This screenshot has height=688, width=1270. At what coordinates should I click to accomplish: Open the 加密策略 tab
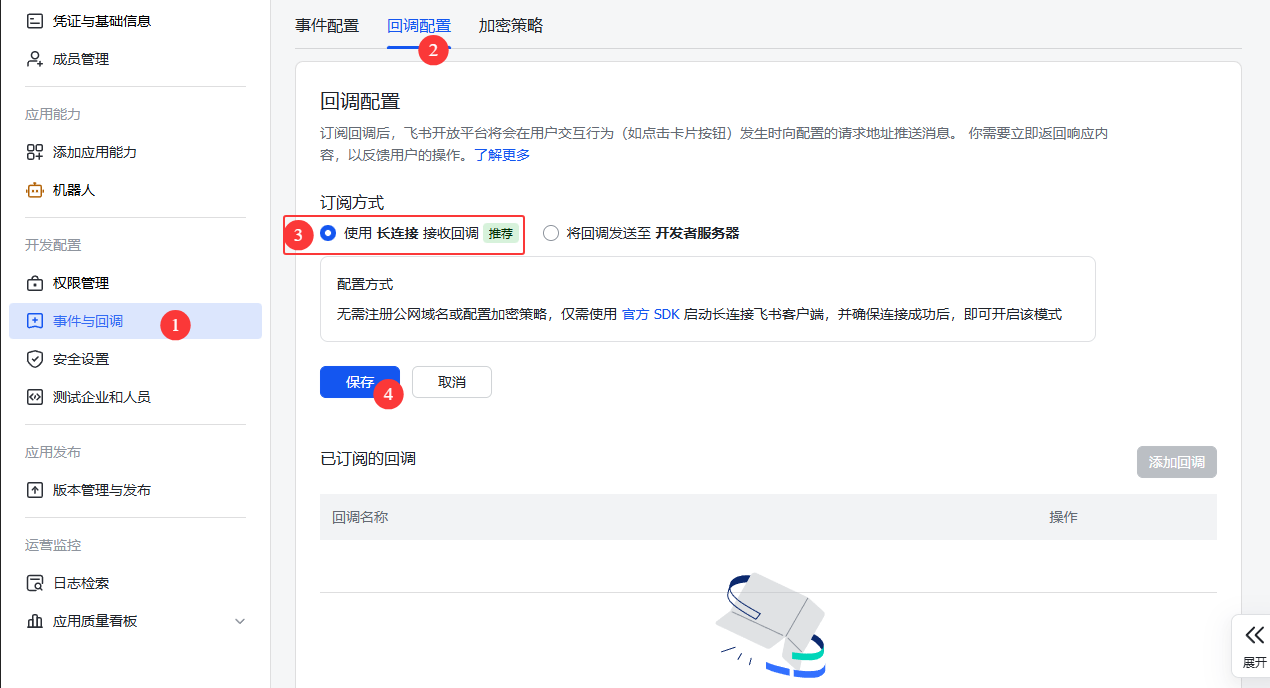[510, 25]
